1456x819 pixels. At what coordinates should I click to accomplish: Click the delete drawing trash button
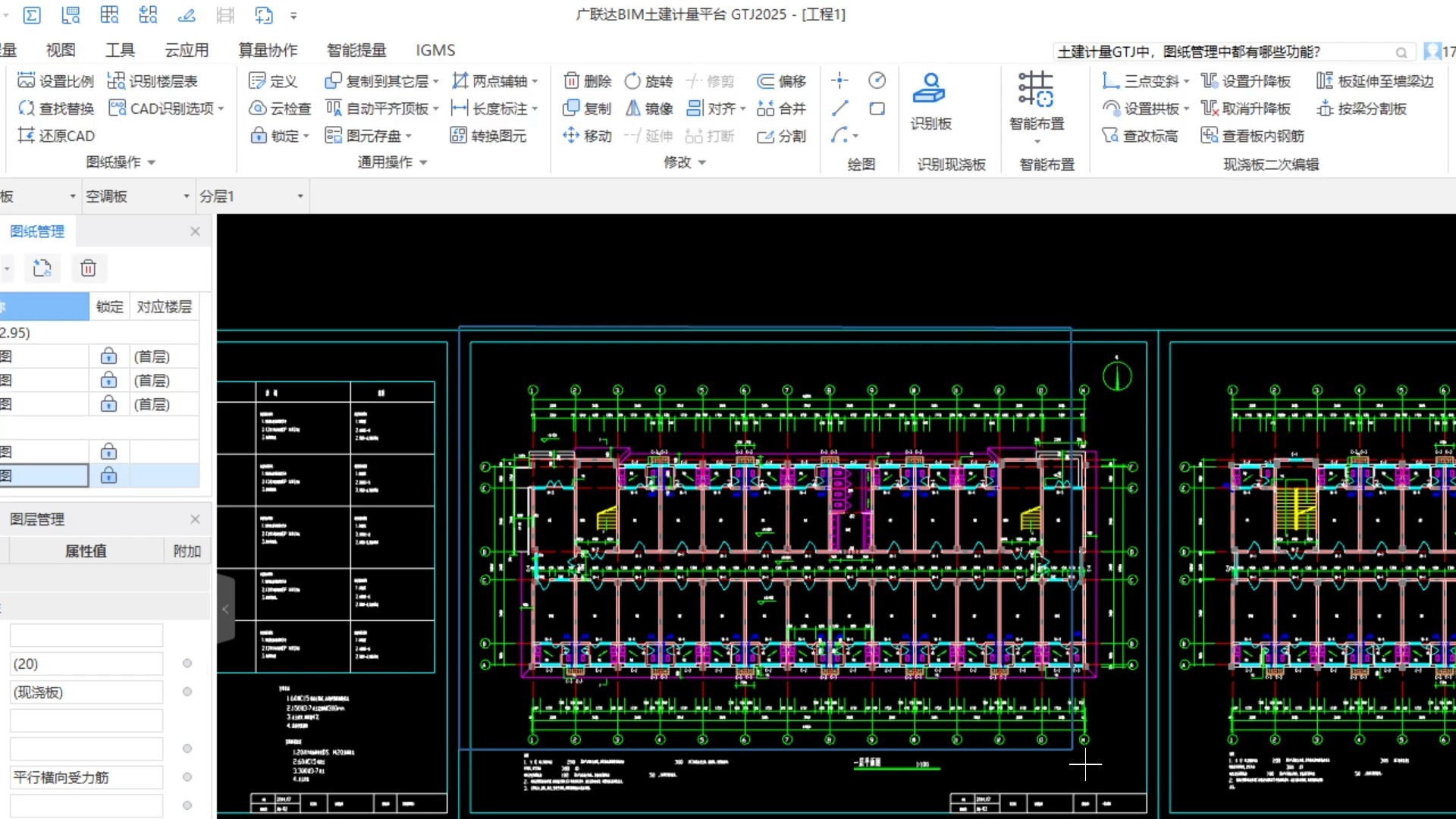click(89, 268)
